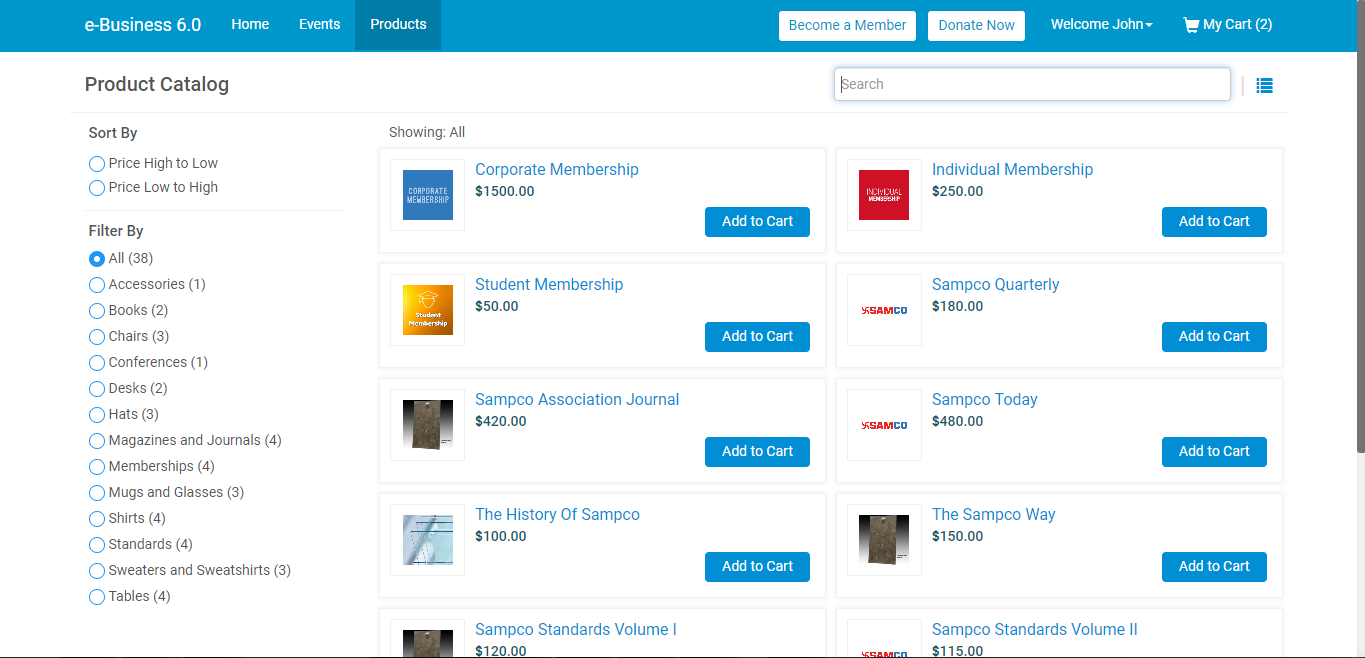Screen dimensions: 1365x658
Task: Filter products by Books
Action: coord(96,310)
